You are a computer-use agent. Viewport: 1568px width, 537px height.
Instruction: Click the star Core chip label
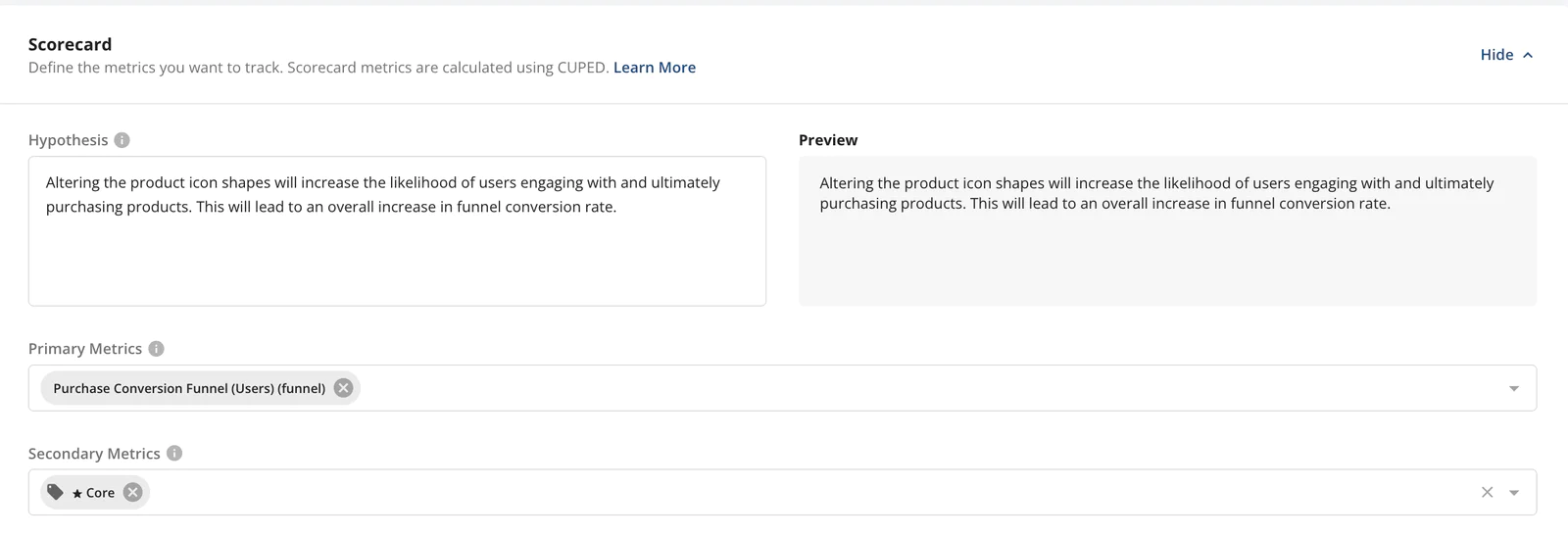tap(94, 493)
